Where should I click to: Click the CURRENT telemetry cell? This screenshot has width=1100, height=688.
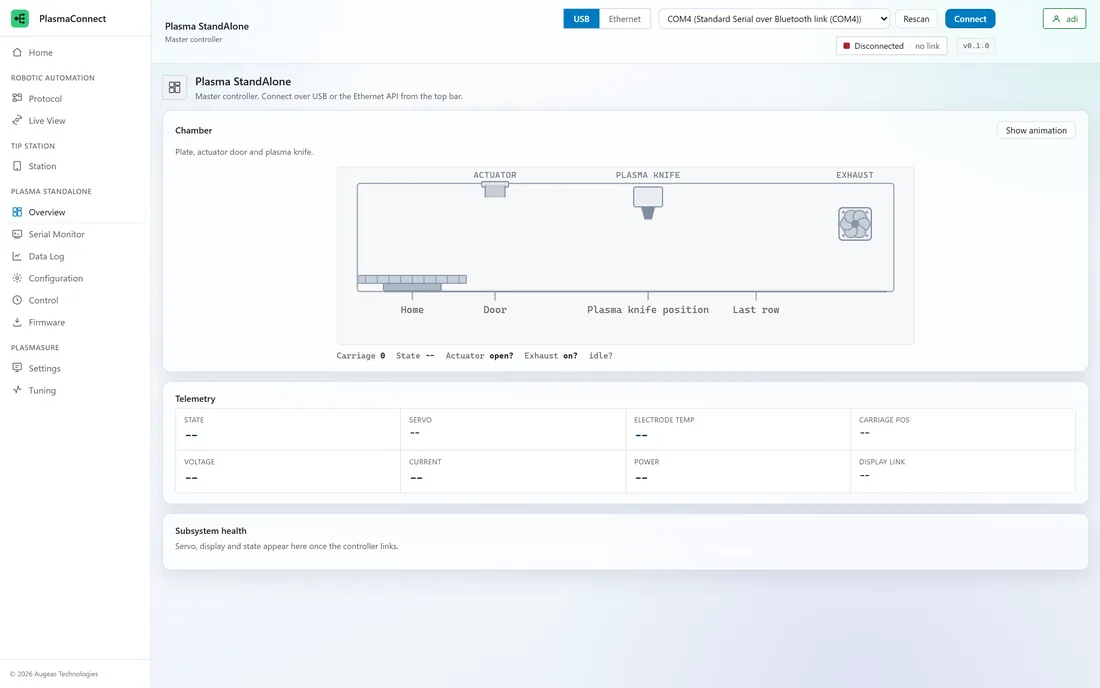tap(513, 471)
